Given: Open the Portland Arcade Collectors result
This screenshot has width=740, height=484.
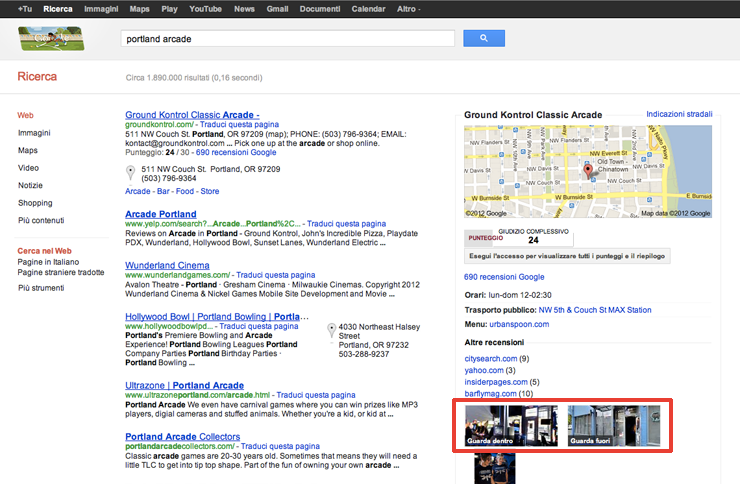Looking at the screenshot, I should tap(183, 437).
